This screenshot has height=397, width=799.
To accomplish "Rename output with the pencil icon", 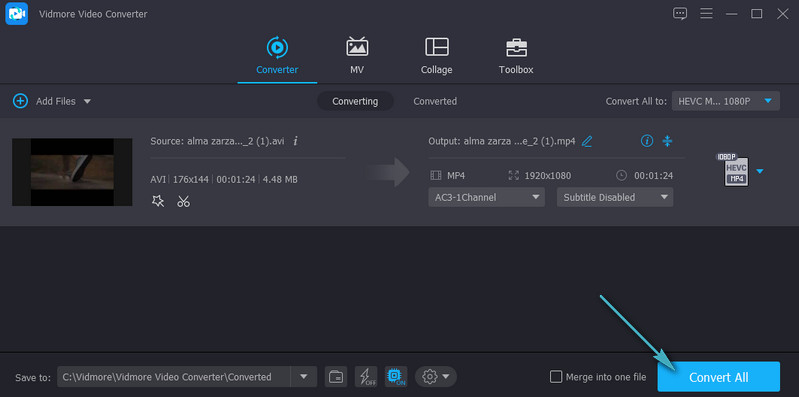I will (x=587, y=141).
